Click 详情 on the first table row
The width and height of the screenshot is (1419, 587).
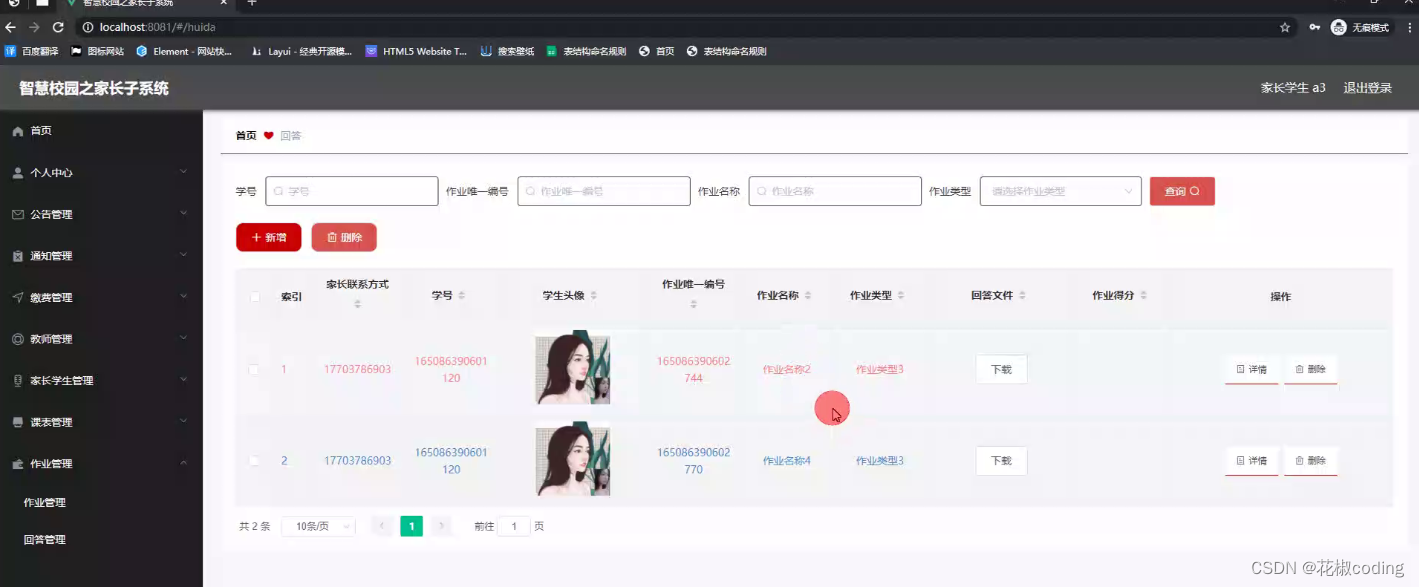tap(1251, 369)
